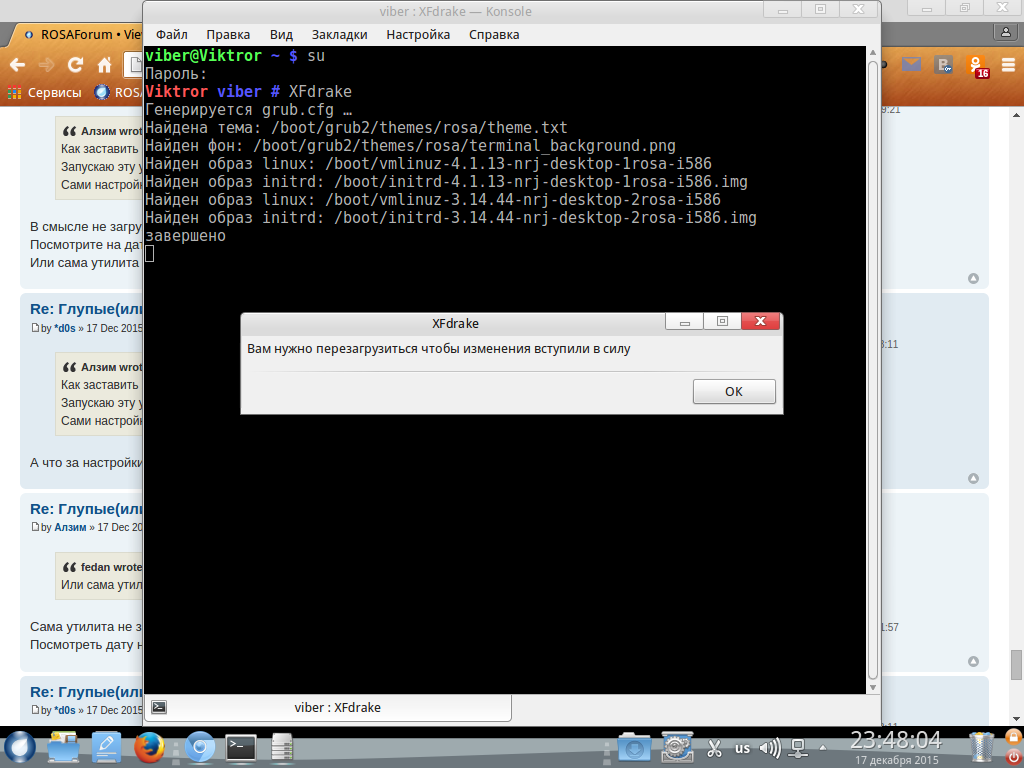Click the browser page scrollbar up arrow

click(1017, 115)
